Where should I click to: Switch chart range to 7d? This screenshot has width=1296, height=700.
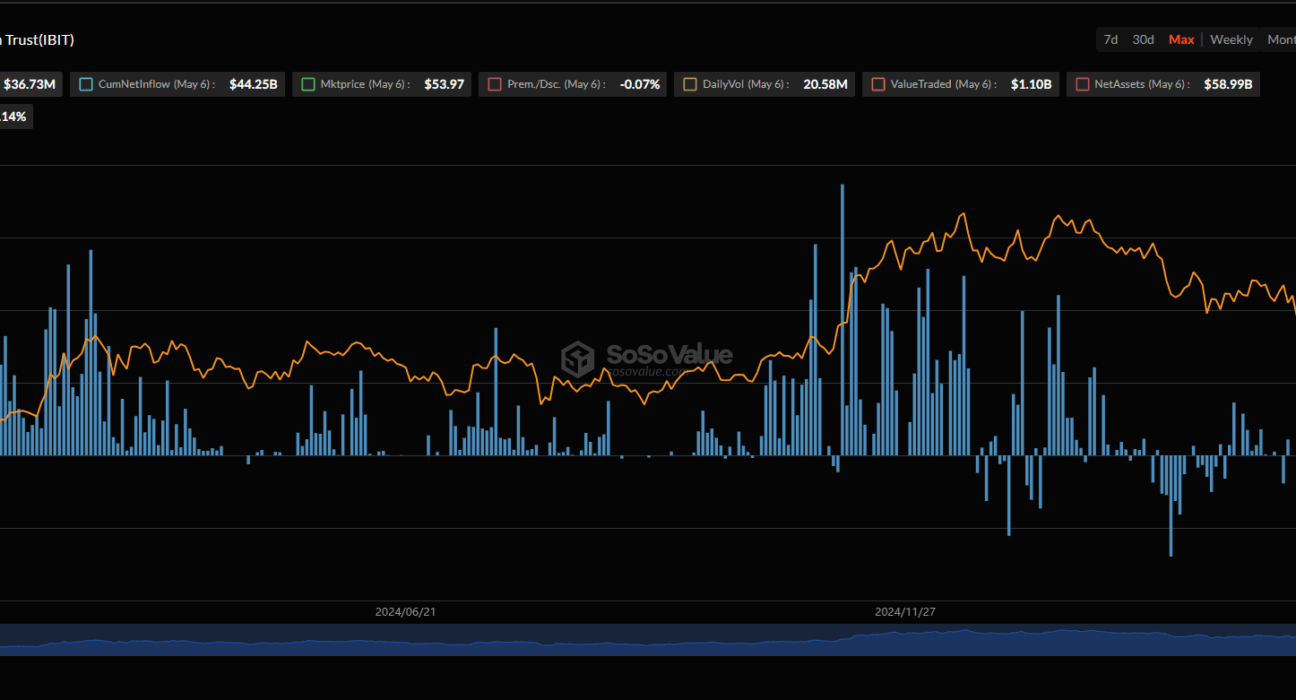point(1110,40)
